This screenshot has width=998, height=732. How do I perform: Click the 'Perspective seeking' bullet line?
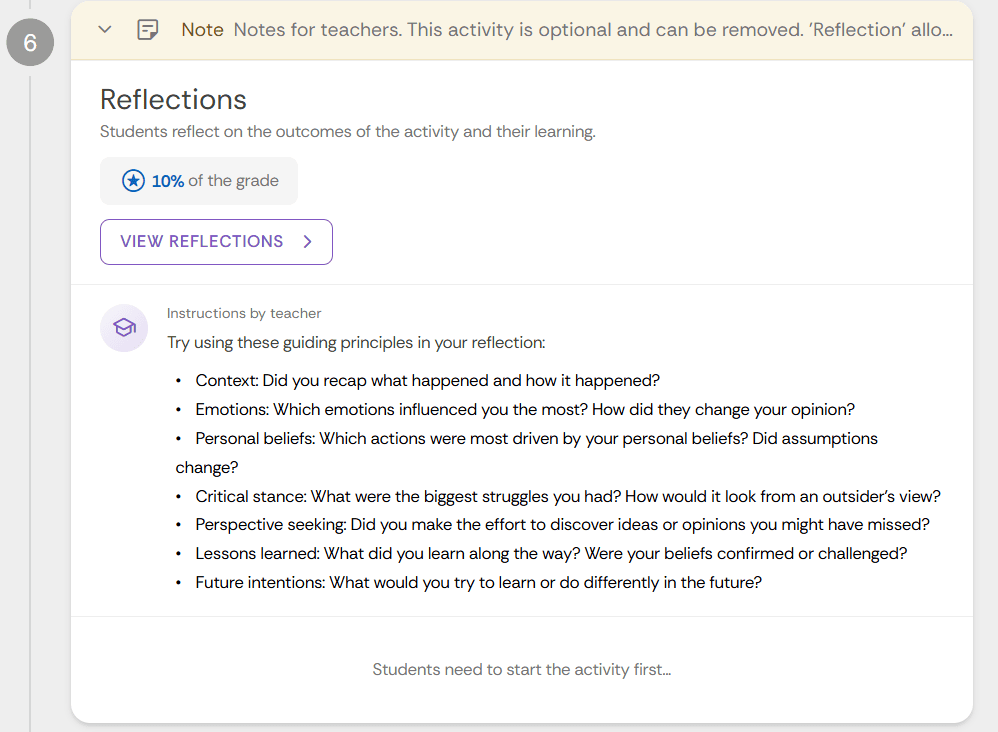click(x=562, y=525)
